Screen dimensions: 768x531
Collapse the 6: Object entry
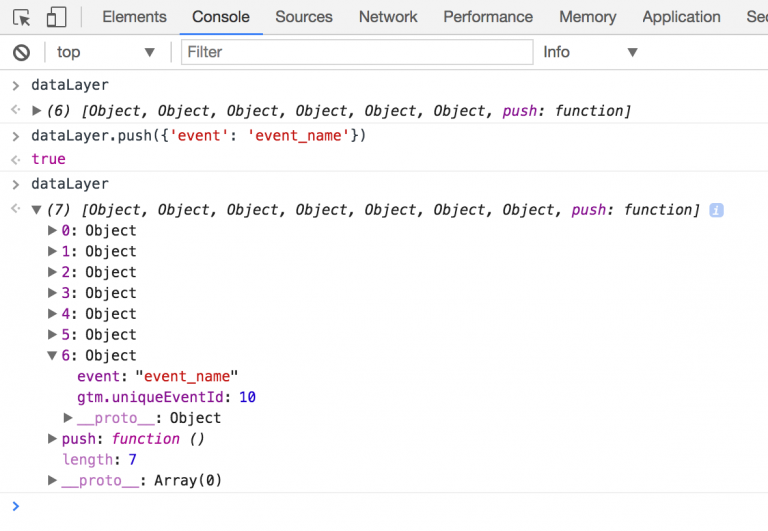coord(53,356)
